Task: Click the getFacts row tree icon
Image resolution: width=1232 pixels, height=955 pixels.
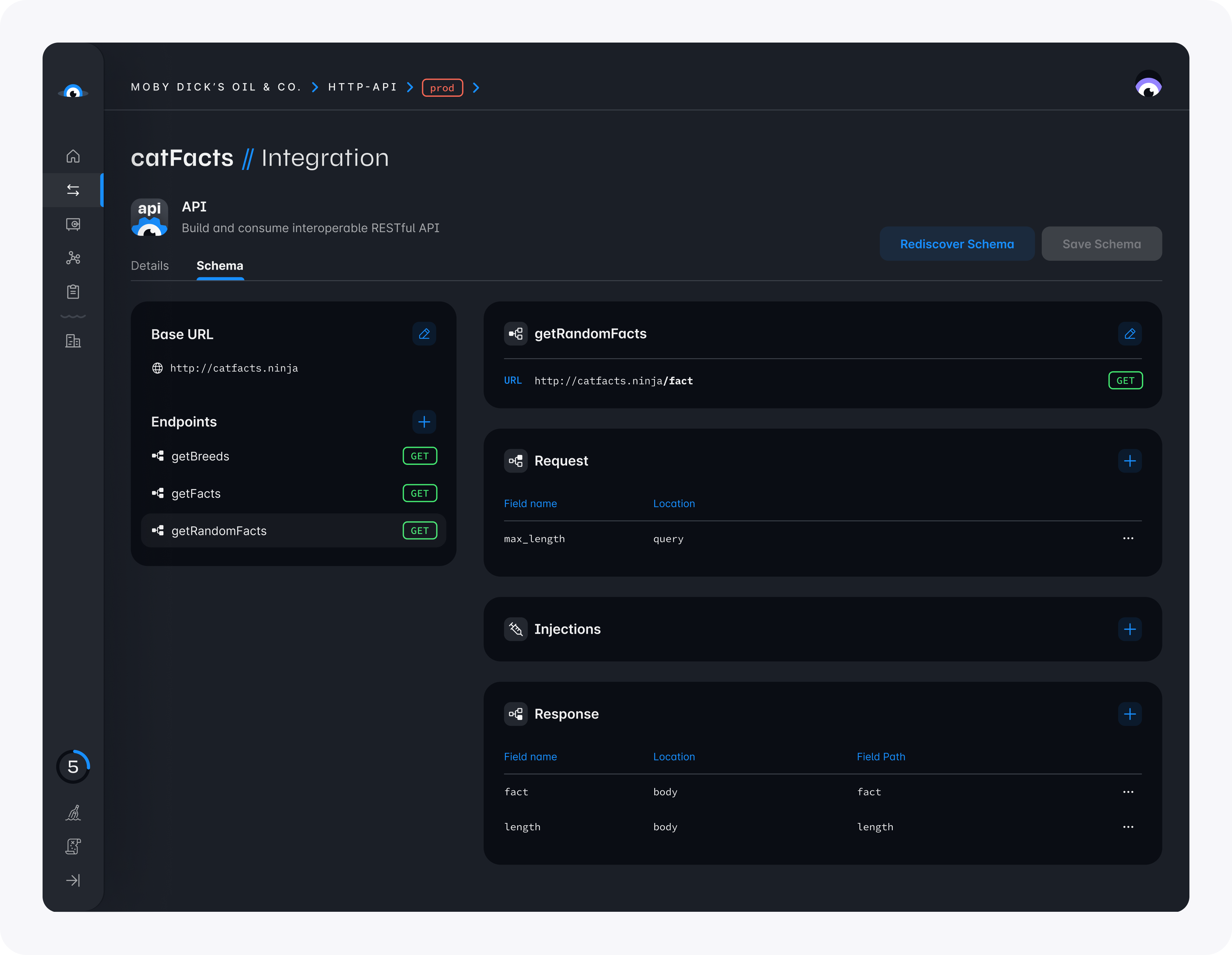Action: click(x=157, y=493)
